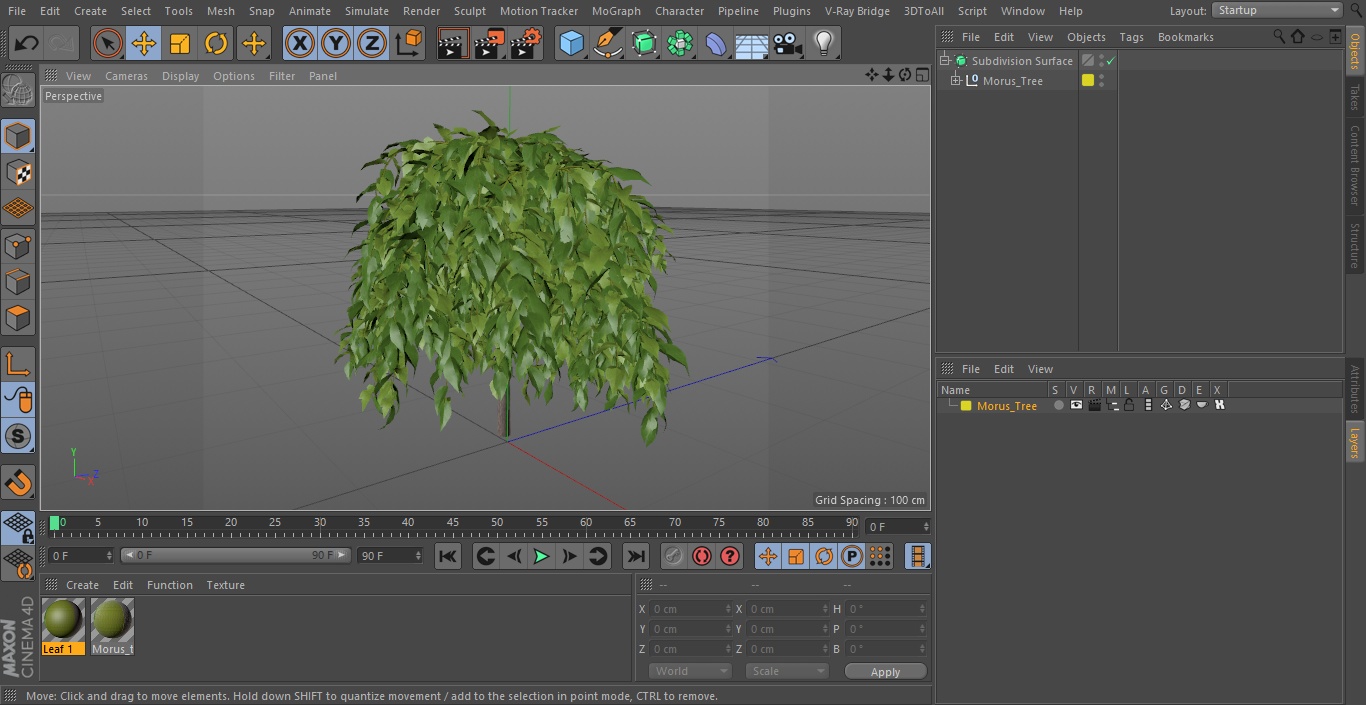Viewport: 1366px width, 705px height.
Task: Click frame 50 on the timeline ruler
Action: click(x=497, y=522)
